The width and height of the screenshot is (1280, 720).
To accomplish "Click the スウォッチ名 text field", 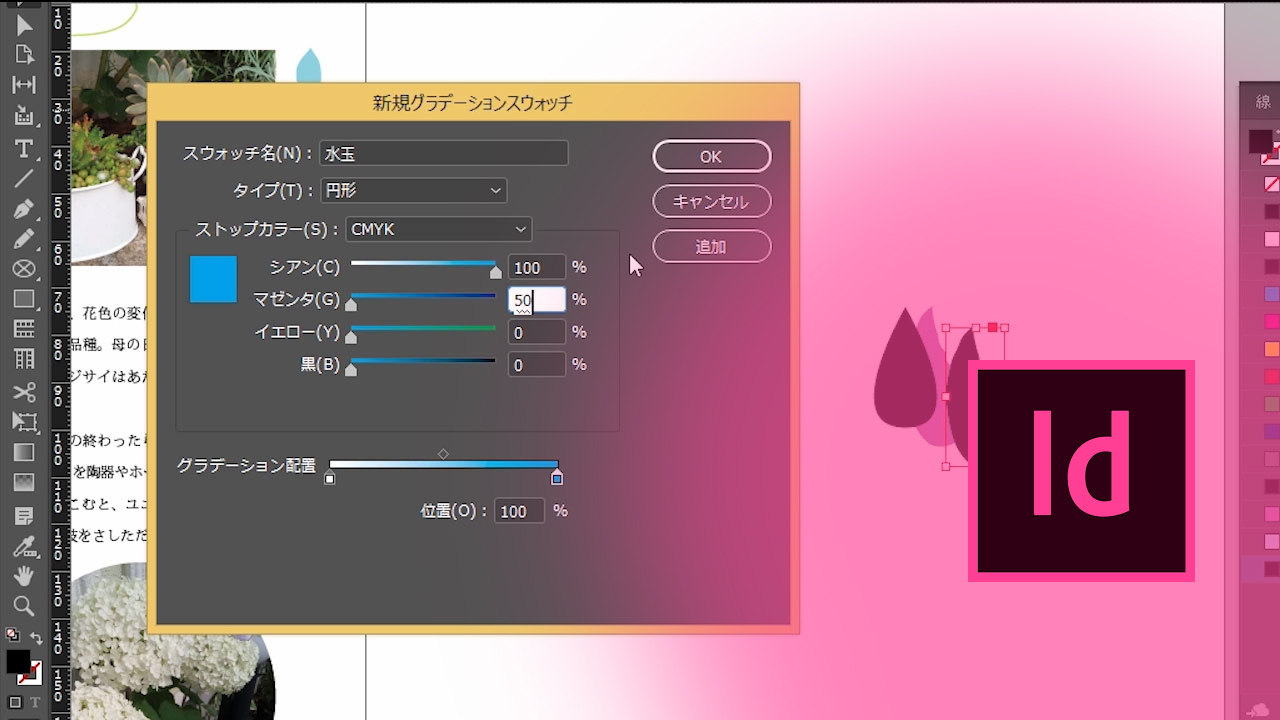I will [x=443, y=154].
